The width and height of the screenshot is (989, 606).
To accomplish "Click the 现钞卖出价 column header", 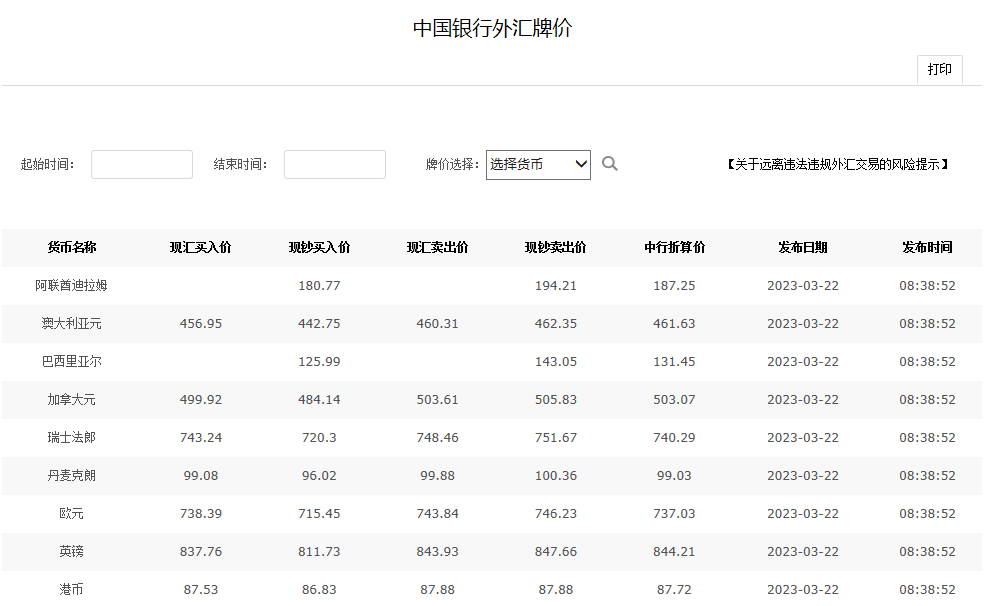I will click(x=556, y=248).
